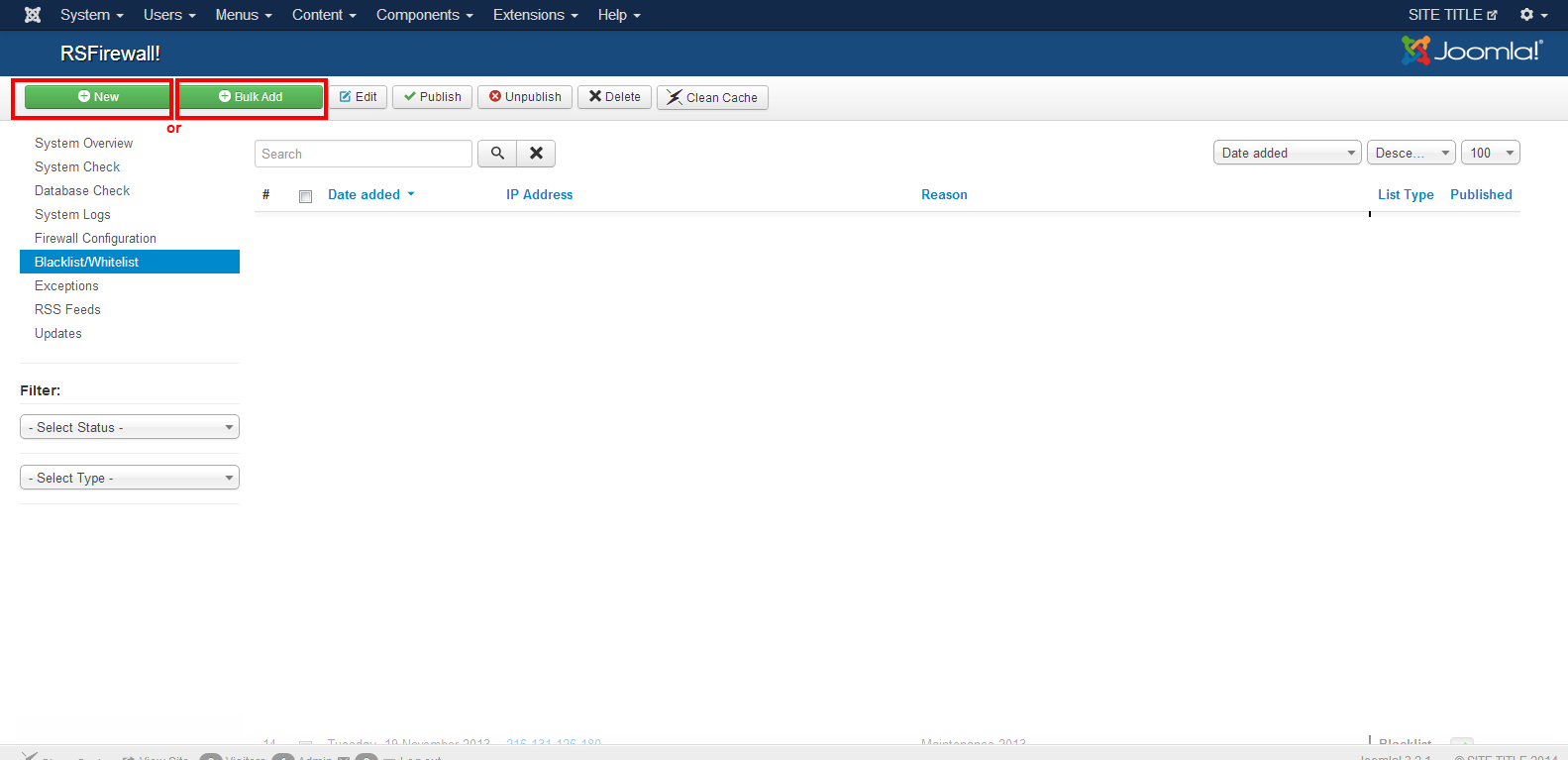This screenshot has width=1568, height=760.
Task: Open the Help menu
Action: pos(619,15)
